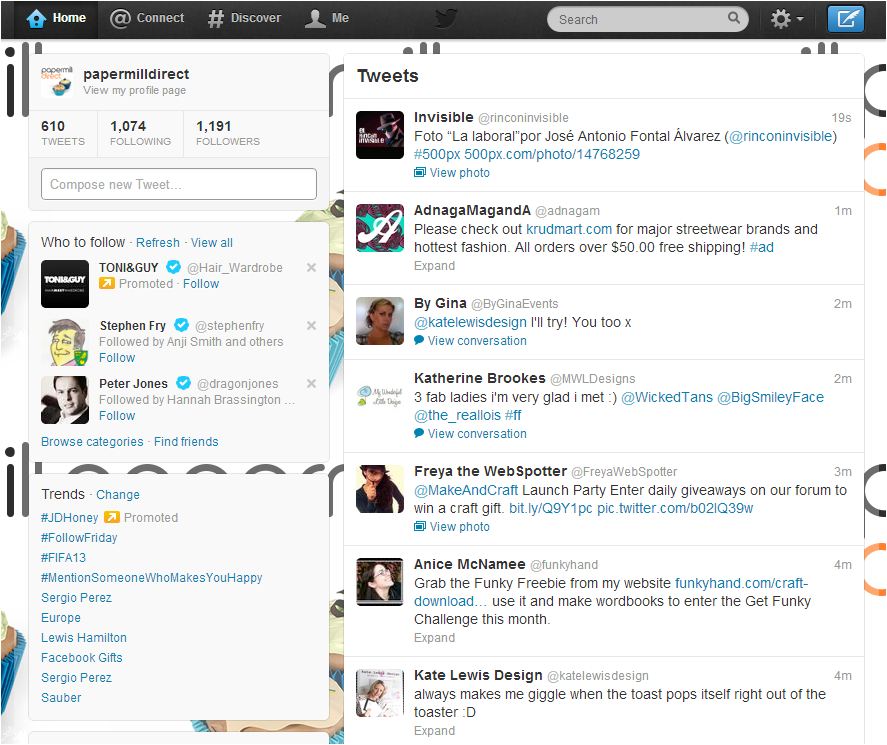Click the papermilldirect profile avatar
The height and width of the screenshot is (745, 887).
point(57,81)
